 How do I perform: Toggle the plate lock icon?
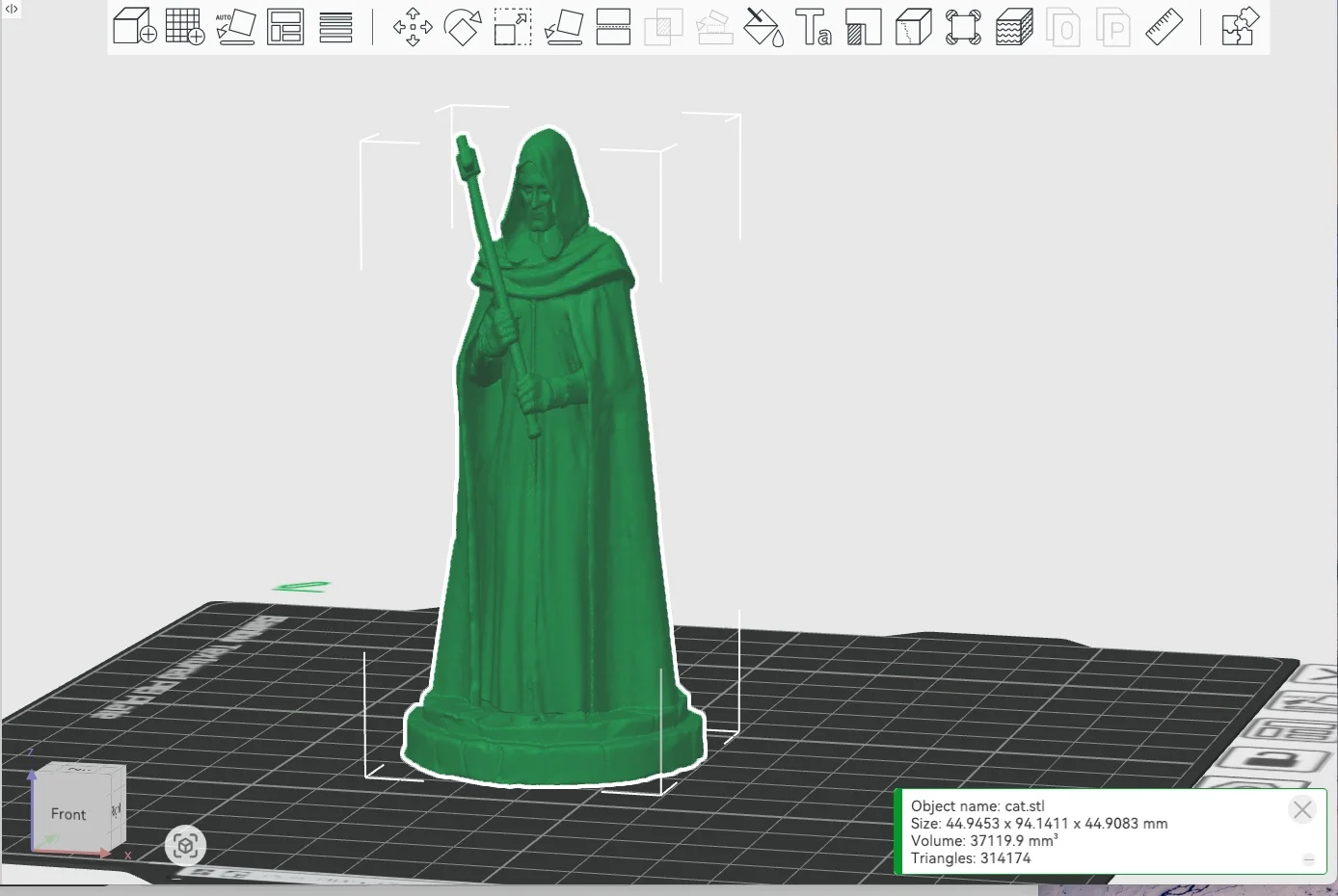click(x=1270, y=761)
